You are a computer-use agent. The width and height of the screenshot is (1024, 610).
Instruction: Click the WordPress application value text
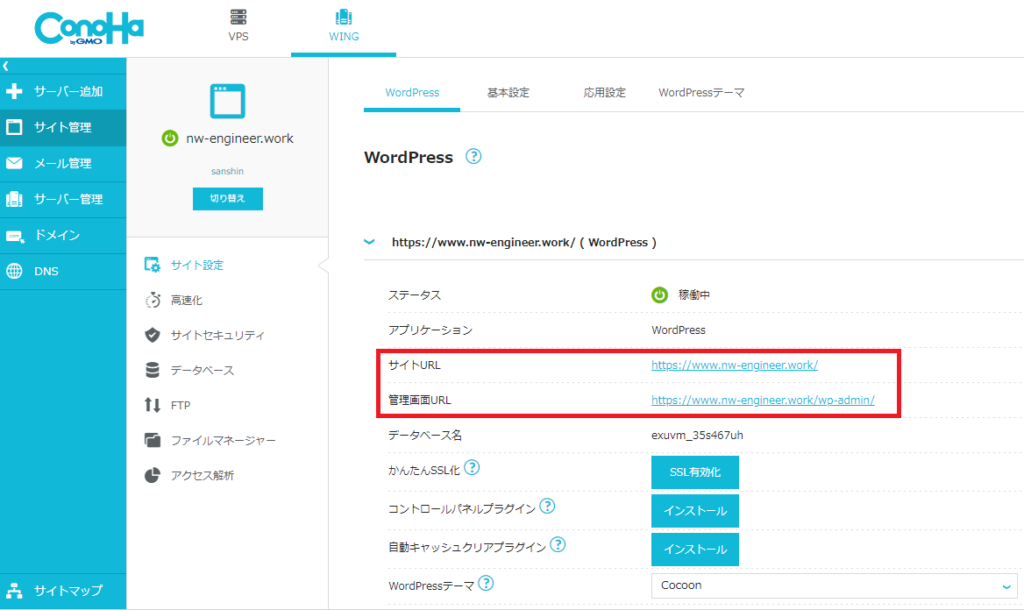pos(679,330)
